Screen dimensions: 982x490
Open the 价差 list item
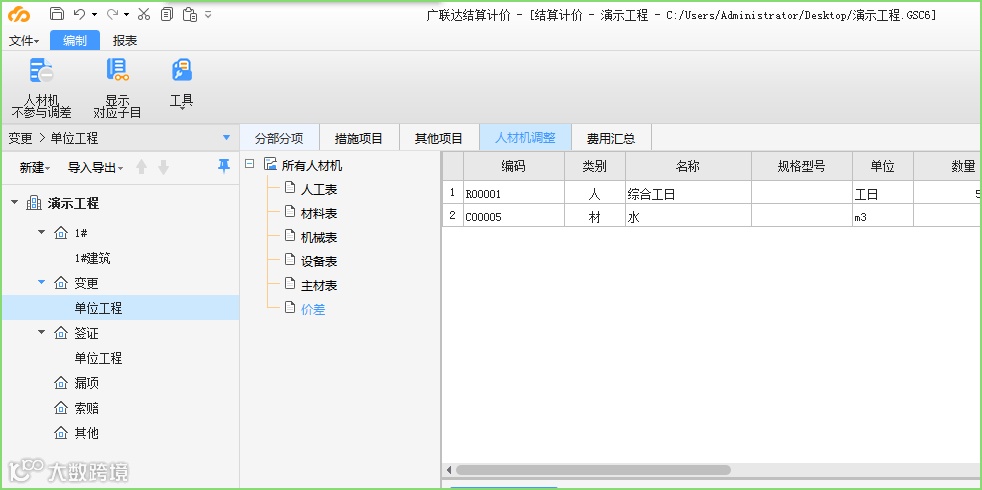pos(313,310)
